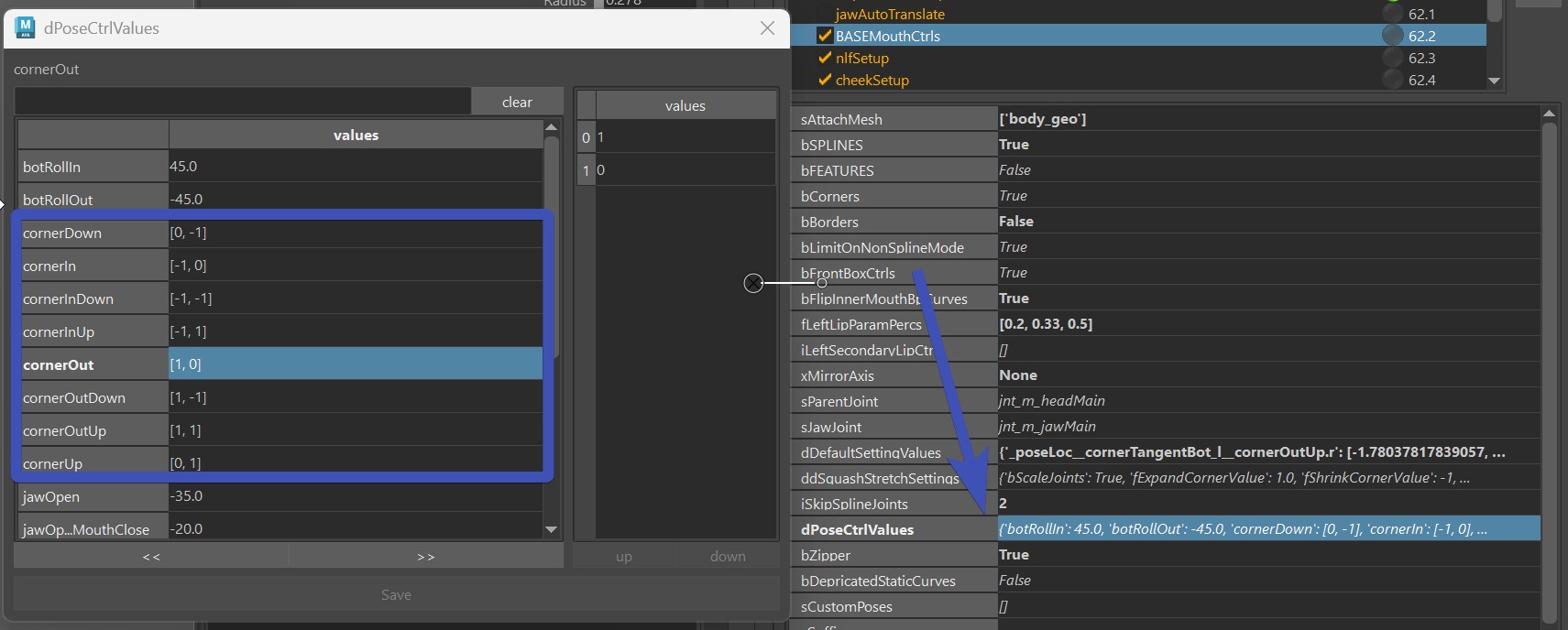Image resolution: width=1568 pixels, height=630 pixels.
Task: Click the << button
Action: point(151,556)
